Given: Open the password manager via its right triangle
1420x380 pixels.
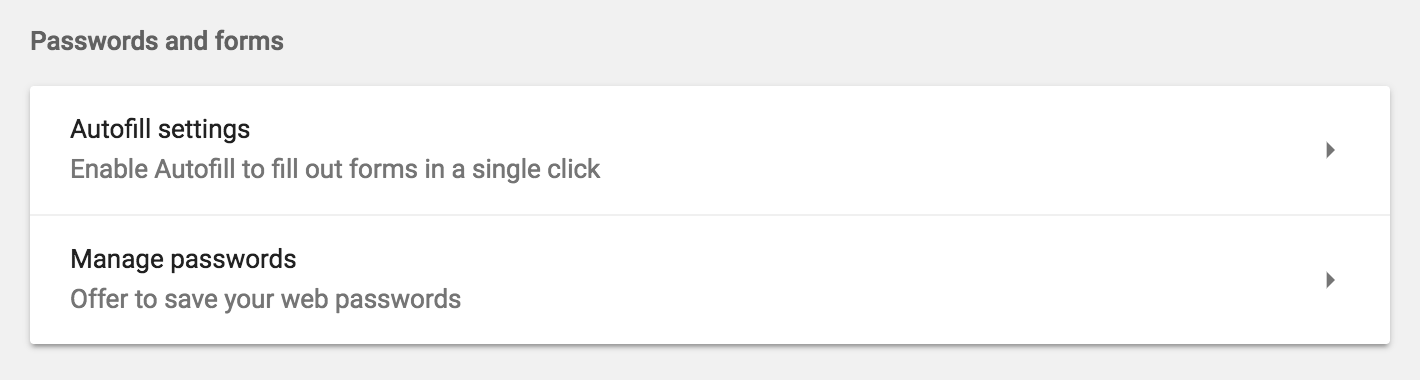Looking at the screenshot, I should (1331, 280).
